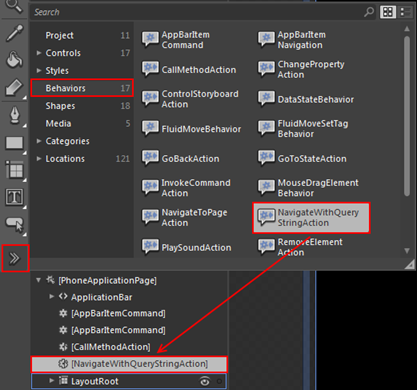
Task: Select PlaySoundAction behavior asset
Action: click(187, 247)
